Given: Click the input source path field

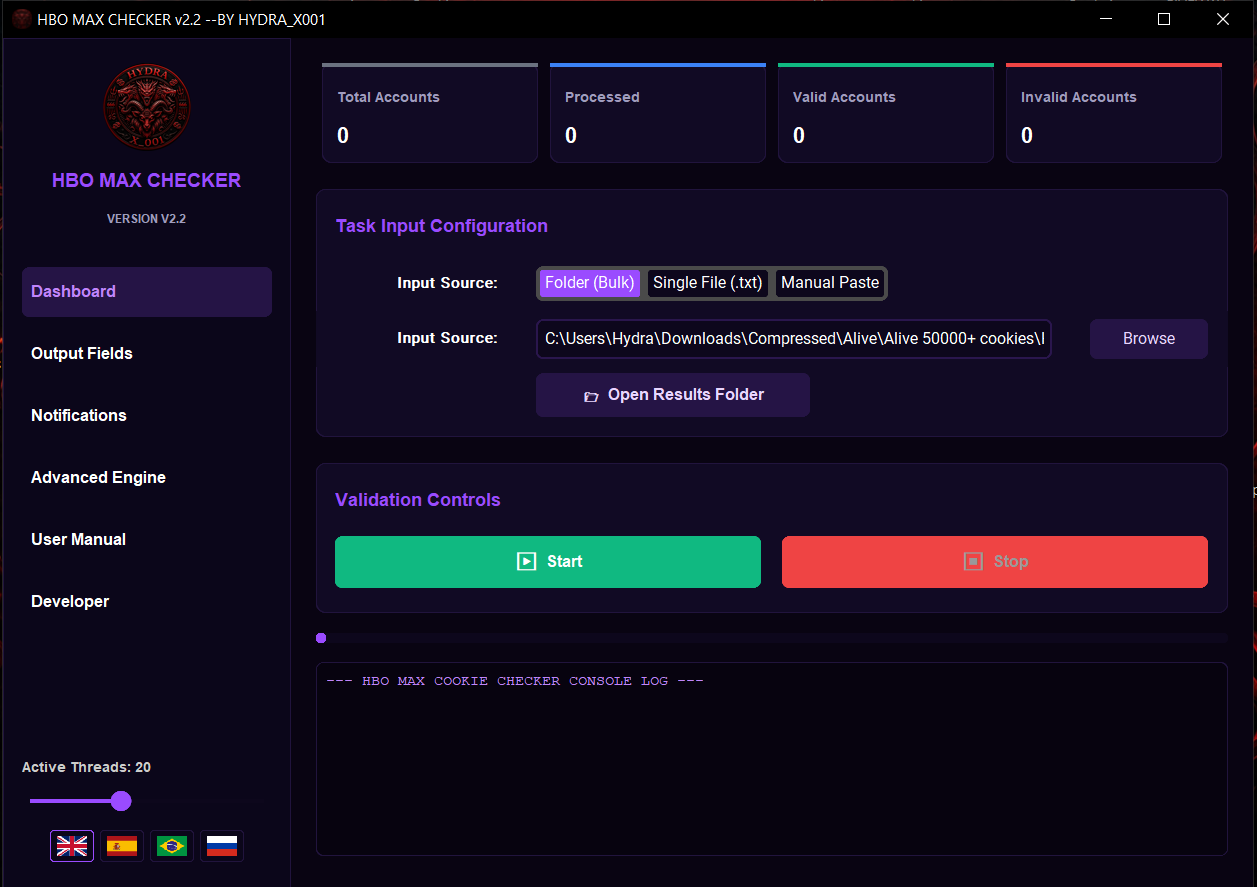Looking at the screenshot, I should [794, 339].
